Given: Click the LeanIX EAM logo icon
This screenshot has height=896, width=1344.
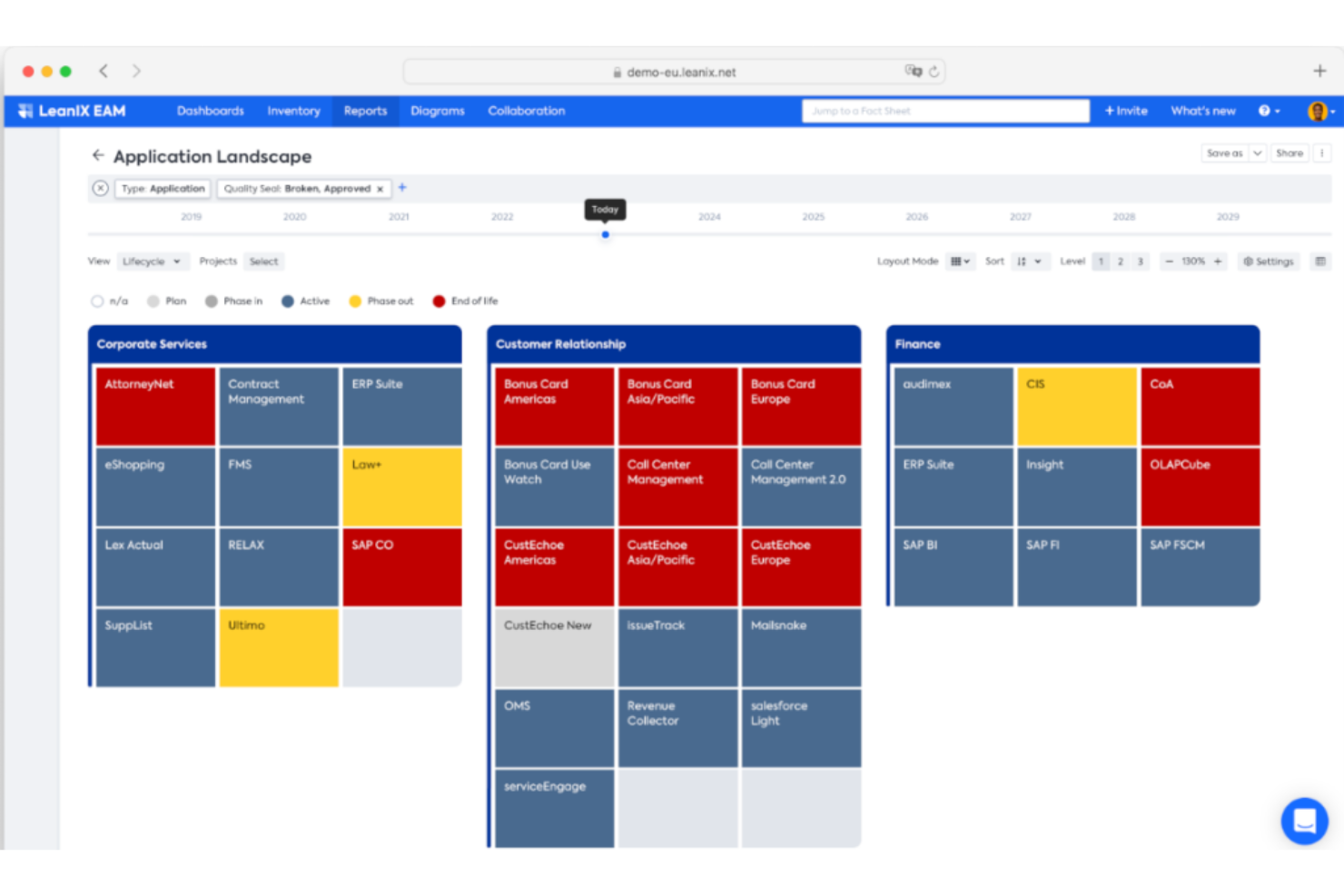Looking at the screenshot, I should (x=24, y=111).
